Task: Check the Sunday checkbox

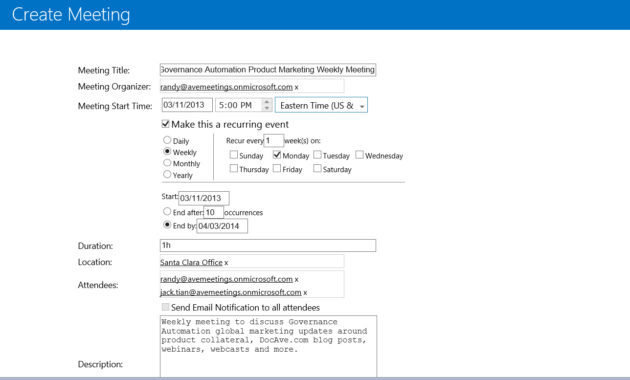Action: coord(233,155)
